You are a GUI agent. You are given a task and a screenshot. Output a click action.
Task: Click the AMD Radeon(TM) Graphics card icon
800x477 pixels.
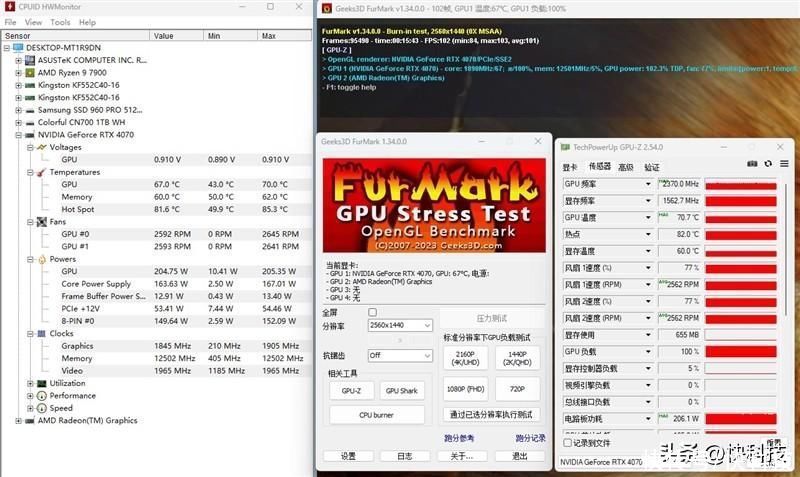tap(30, 421)
